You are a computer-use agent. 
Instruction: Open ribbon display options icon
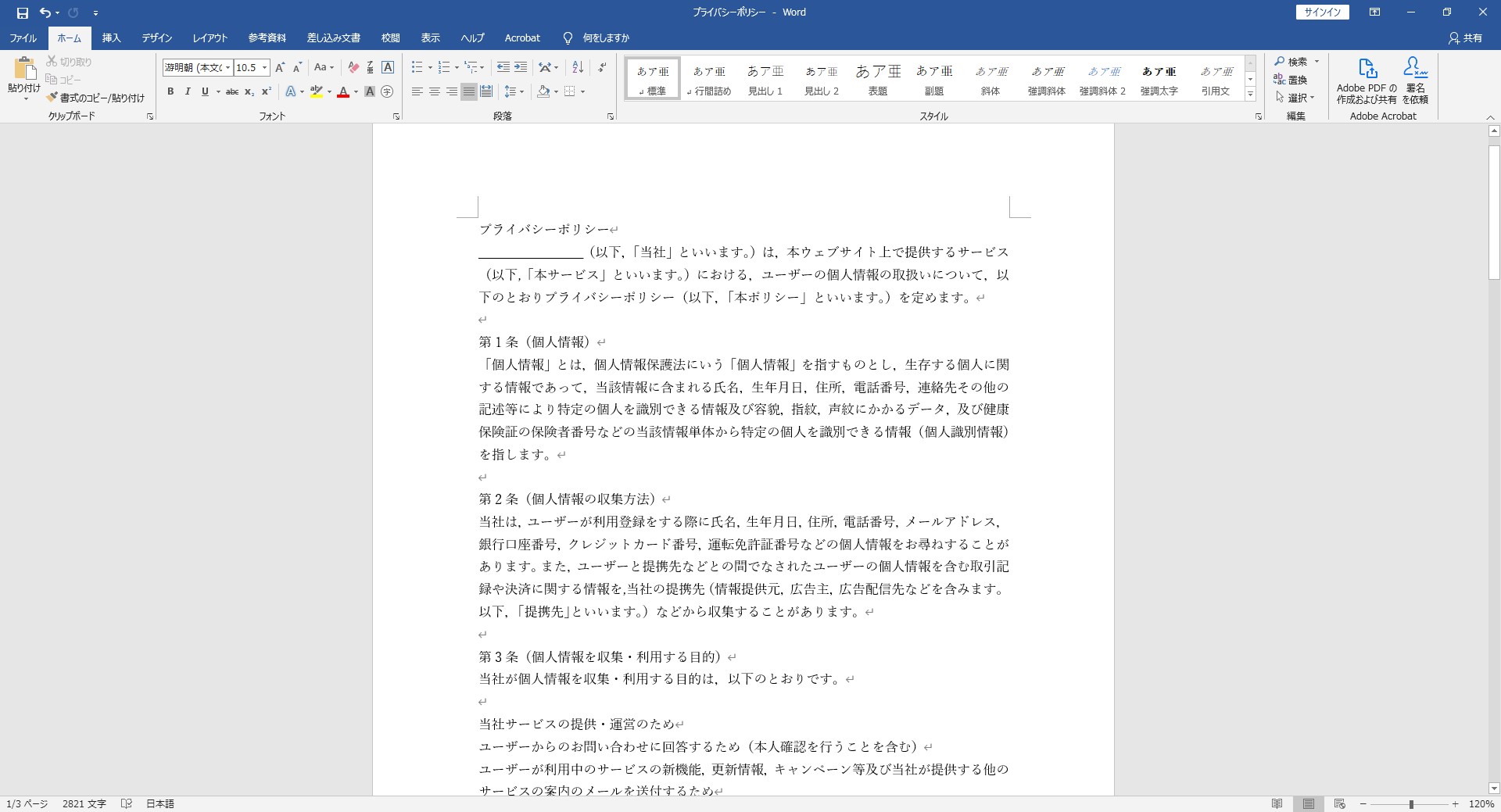[x=1374, y=13]
